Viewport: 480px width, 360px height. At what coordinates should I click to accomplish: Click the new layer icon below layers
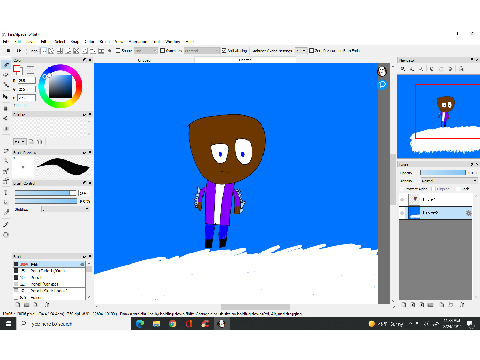[x=404, y=305]
